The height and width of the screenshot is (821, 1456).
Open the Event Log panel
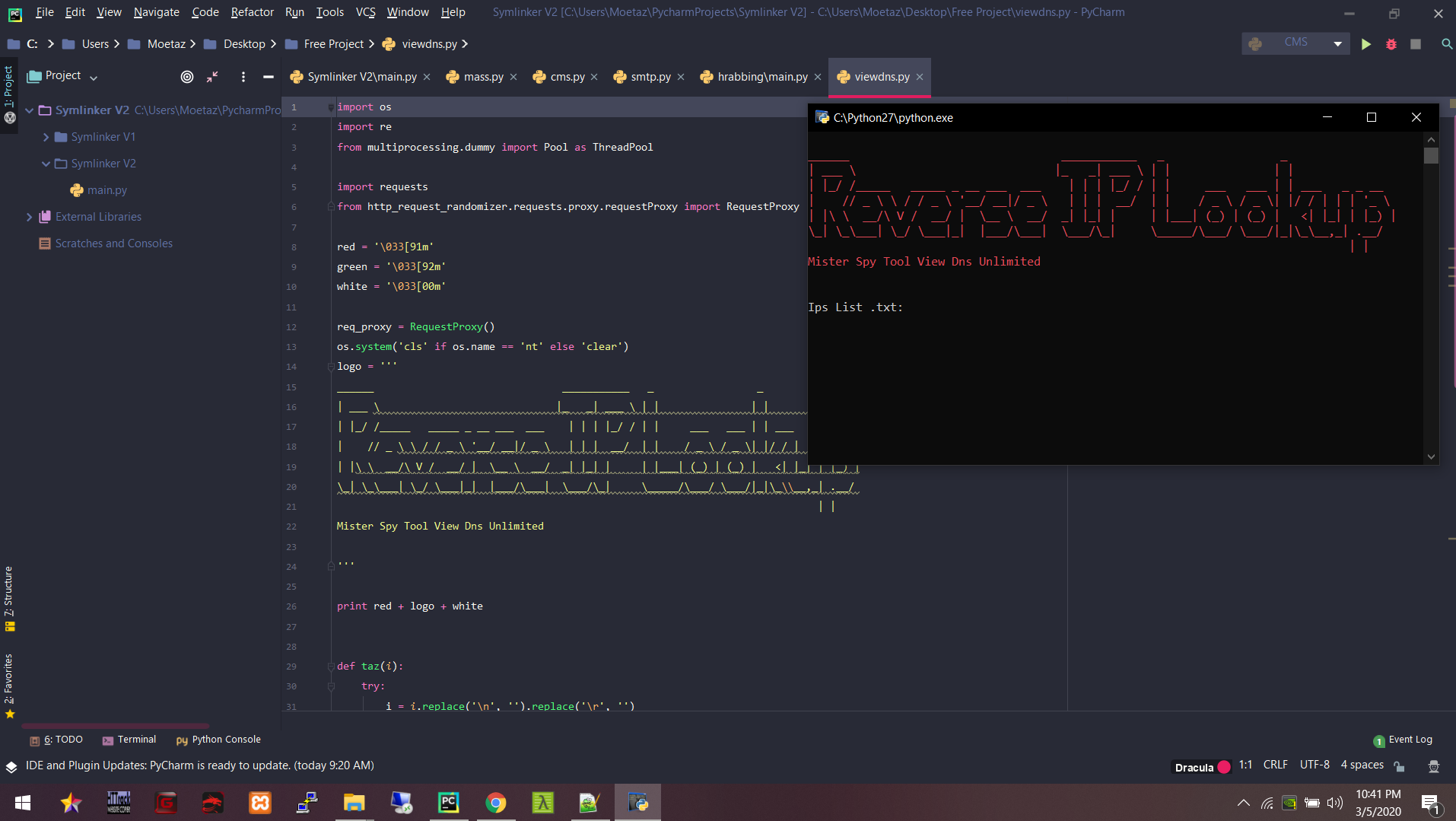pyautogui.click(x=1403, y=740)
